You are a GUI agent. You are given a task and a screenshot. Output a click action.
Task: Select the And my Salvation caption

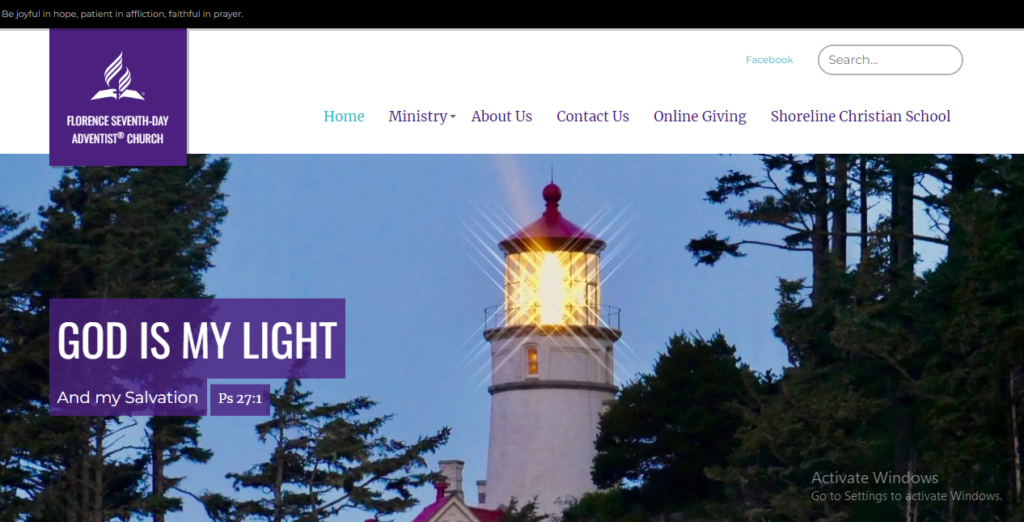pos(127,397)
